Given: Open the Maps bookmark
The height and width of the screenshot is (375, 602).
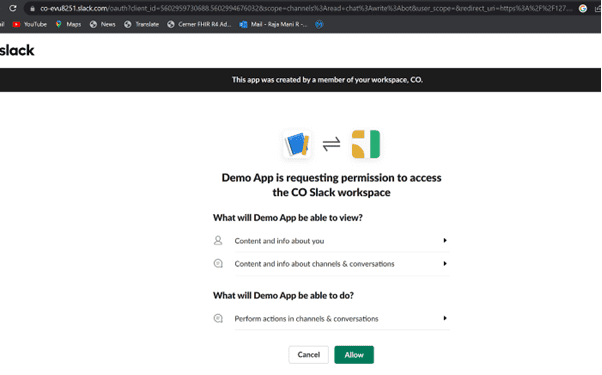Looking at the screenshot, I should pos(68,24).
